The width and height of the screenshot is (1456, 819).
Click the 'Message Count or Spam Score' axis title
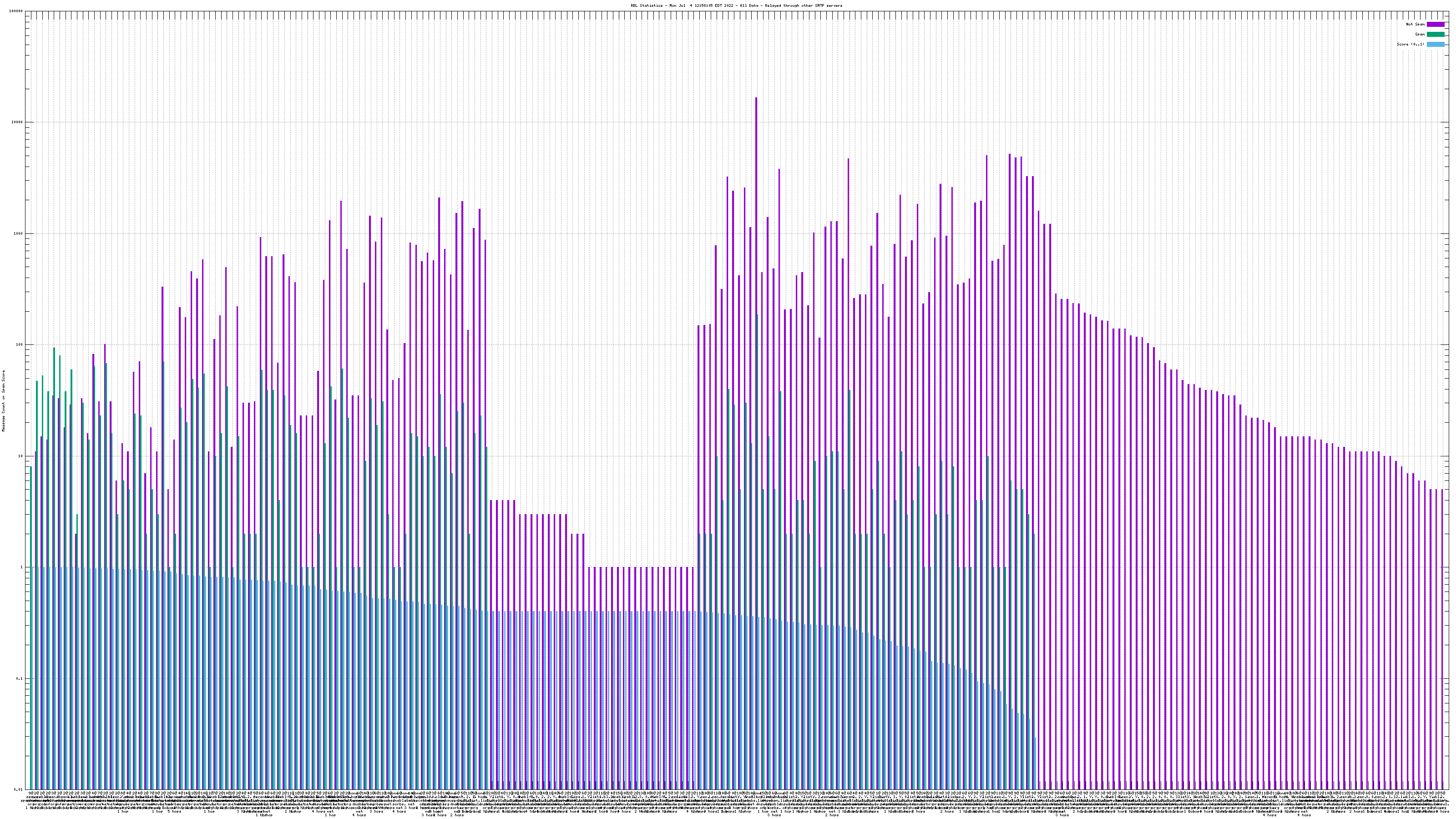pos(3,401)
